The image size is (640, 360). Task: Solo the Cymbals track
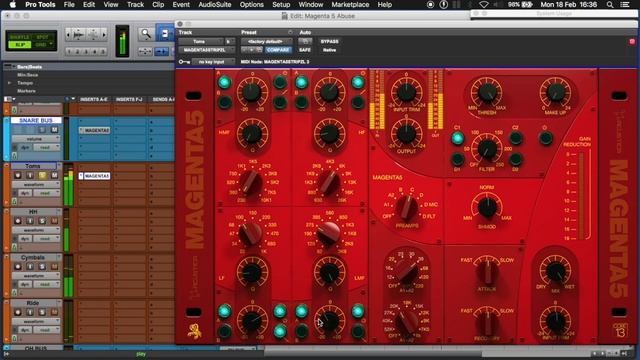[42, 267]
